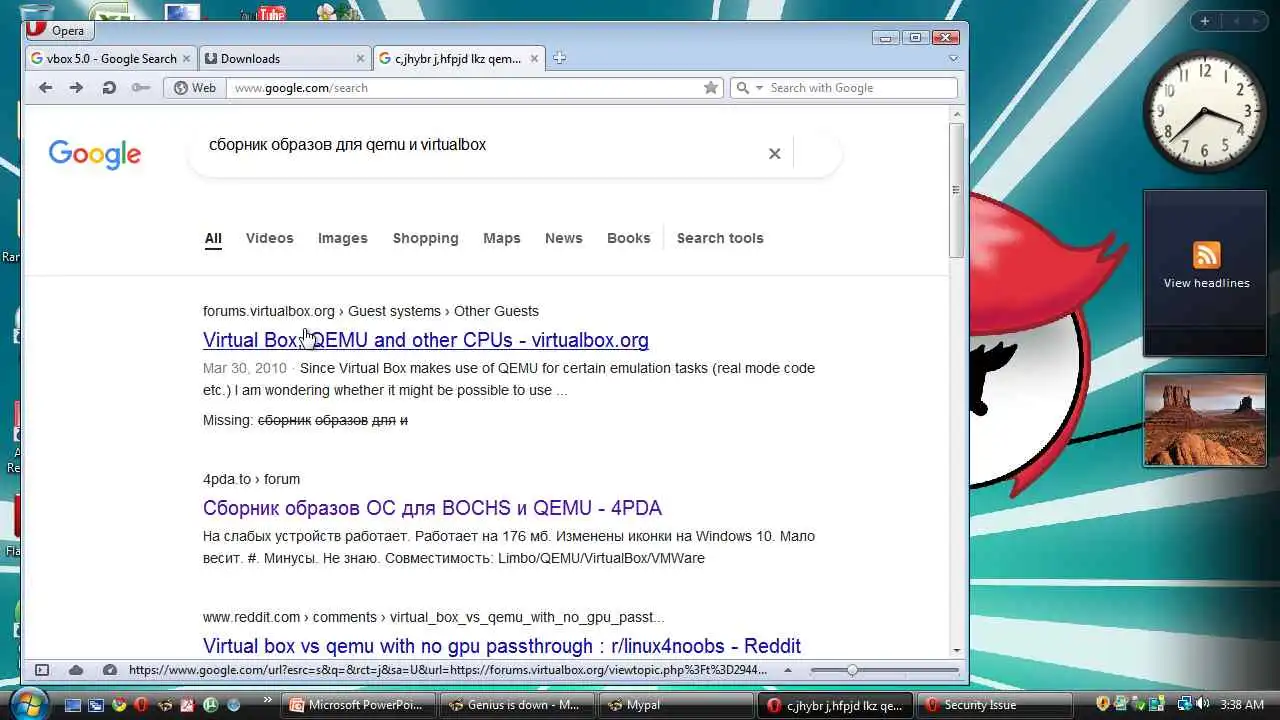
Task: Reload the page with the refresh icon
Action: point(109,88)
